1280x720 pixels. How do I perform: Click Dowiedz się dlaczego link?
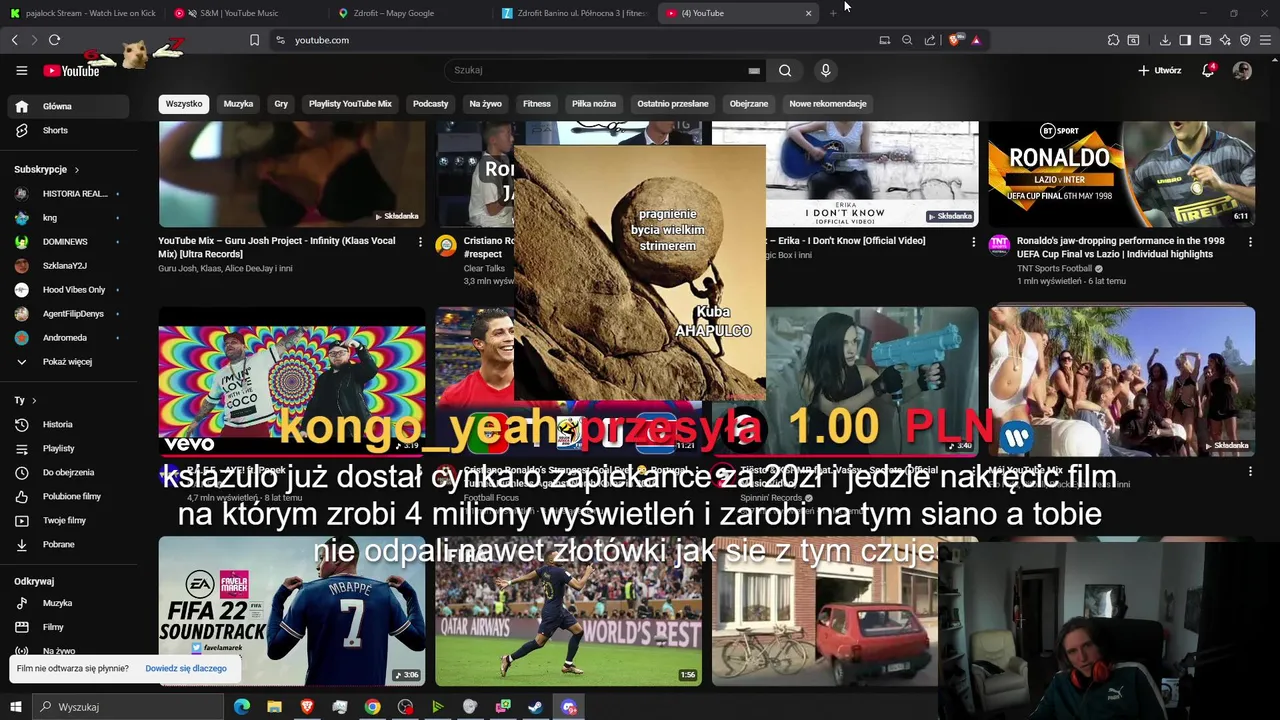coord(186,668)
